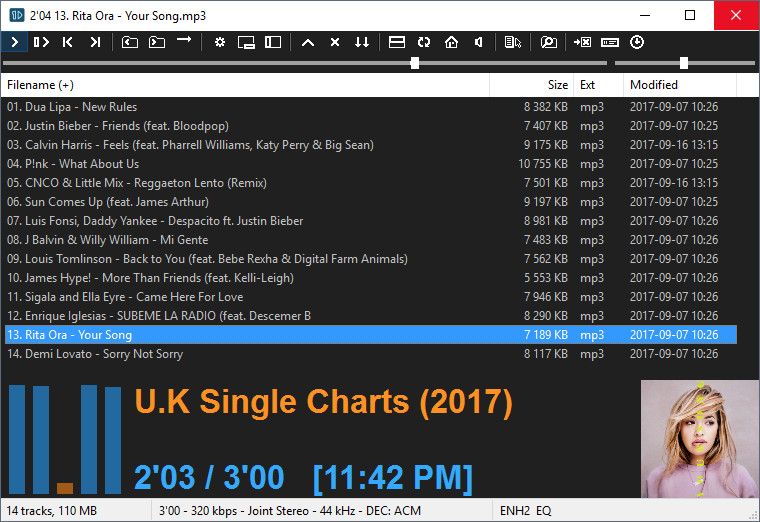This screenshot has height=522, width=760.
Task: Skip to the previous track
Action: pos(68,42)
